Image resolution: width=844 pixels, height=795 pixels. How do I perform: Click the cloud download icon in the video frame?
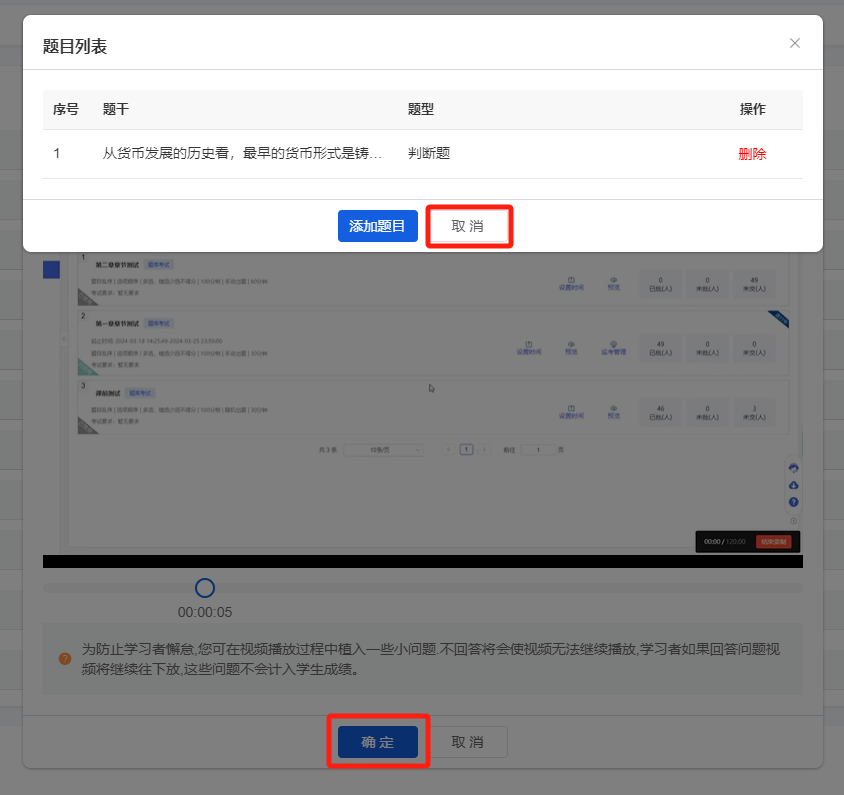(793, 485)
